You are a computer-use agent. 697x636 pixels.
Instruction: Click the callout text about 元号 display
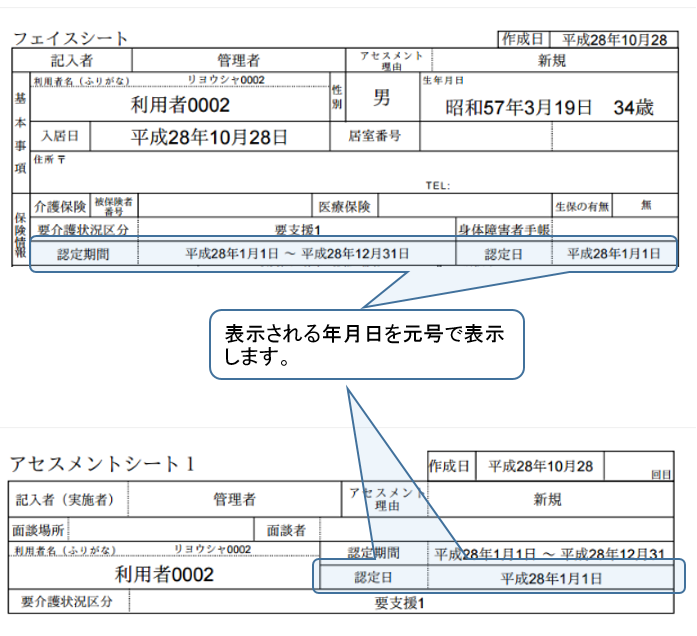(365, 345)
